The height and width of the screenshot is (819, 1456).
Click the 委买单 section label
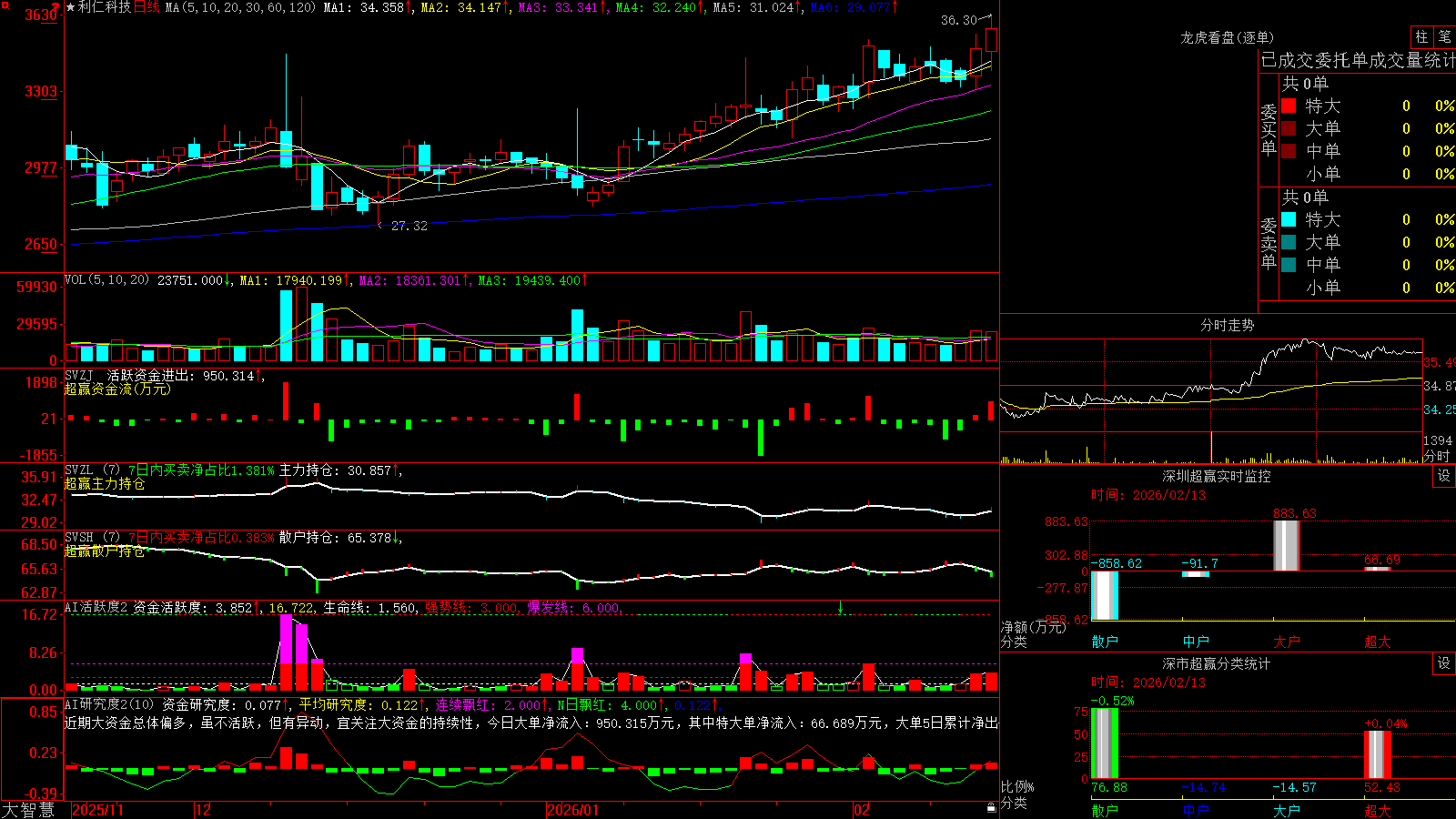[1269, 129]
